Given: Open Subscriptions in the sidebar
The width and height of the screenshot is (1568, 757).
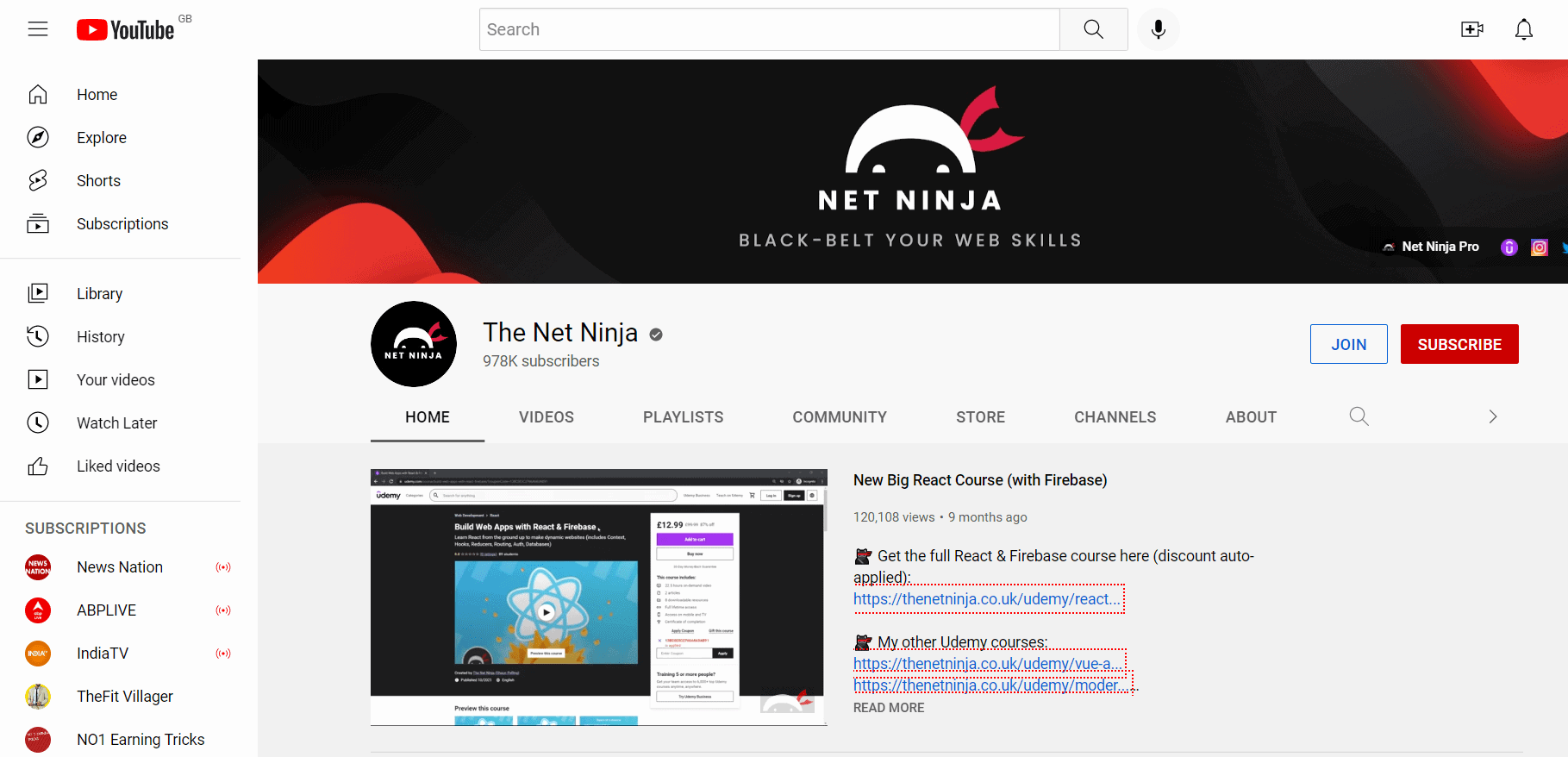Looking at the screenshot, I should click(x=121, y=223).
